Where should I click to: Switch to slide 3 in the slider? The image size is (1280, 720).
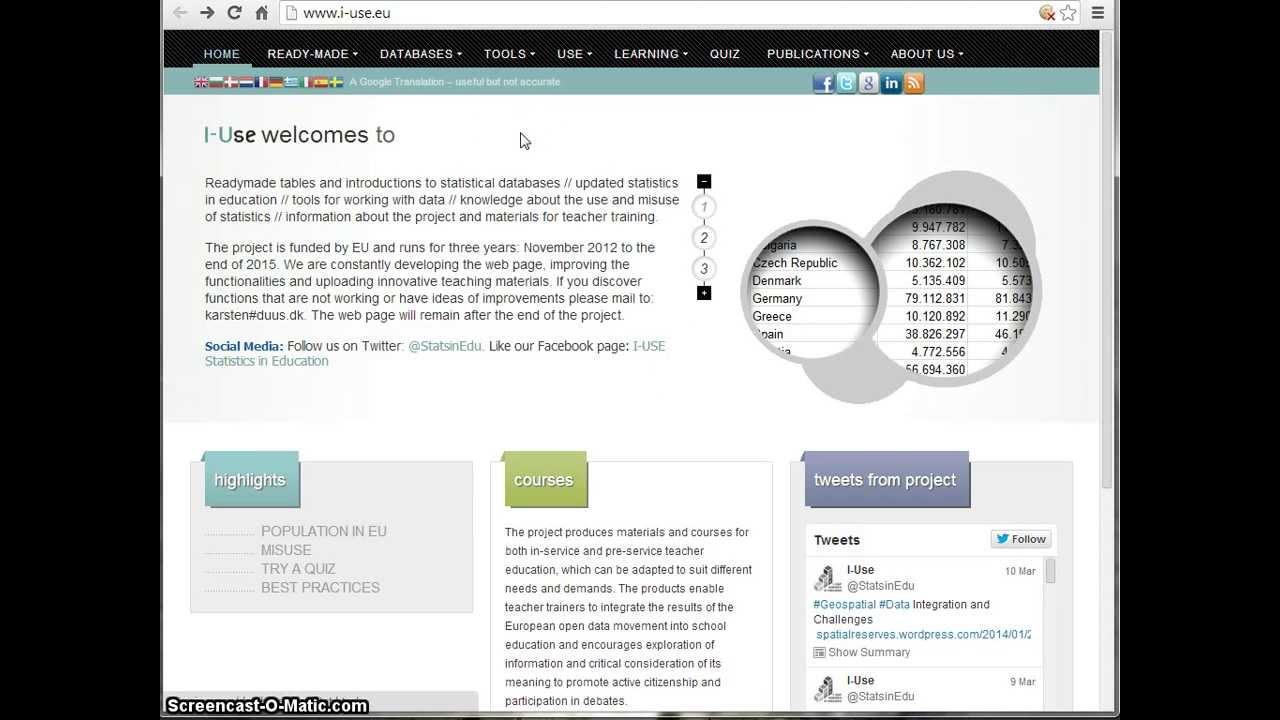click(x=704, y=268)
